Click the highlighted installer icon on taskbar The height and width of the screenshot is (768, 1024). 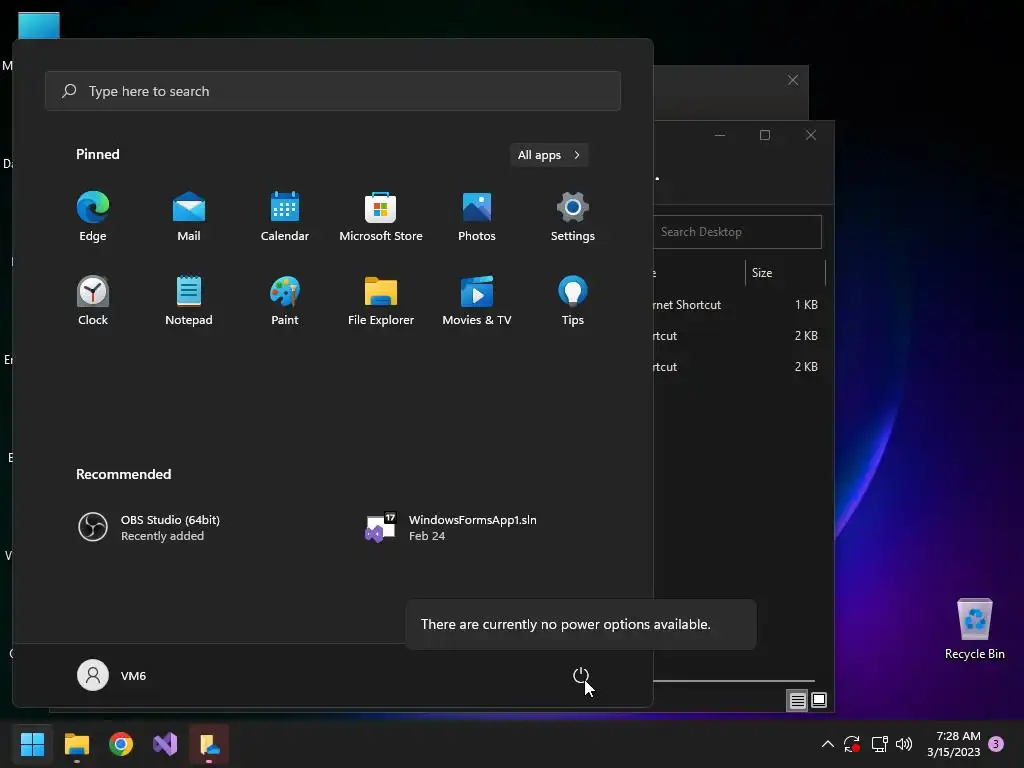click(209, 744)
